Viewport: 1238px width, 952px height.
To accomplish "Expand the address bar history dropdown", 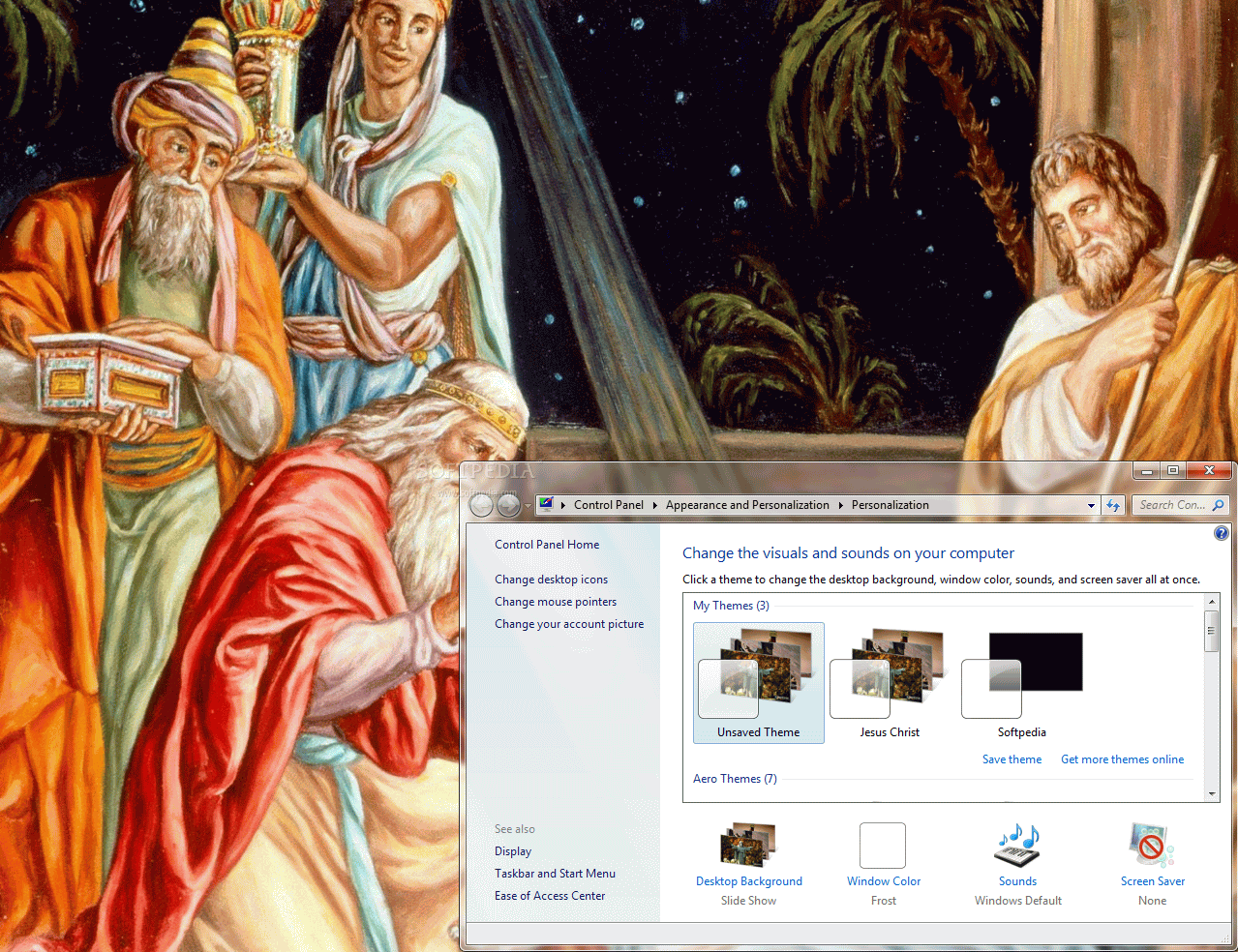I will click(1091, 505).
